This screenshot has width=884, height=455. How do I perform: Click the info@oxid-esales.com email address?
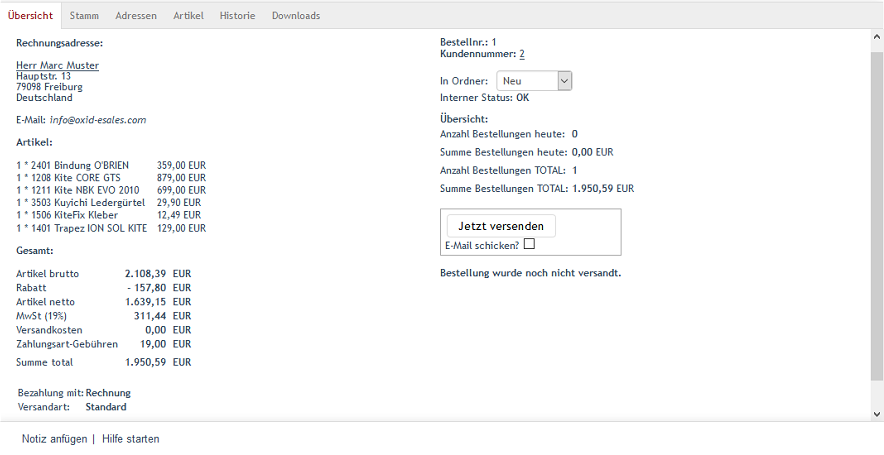click(98, 120)
